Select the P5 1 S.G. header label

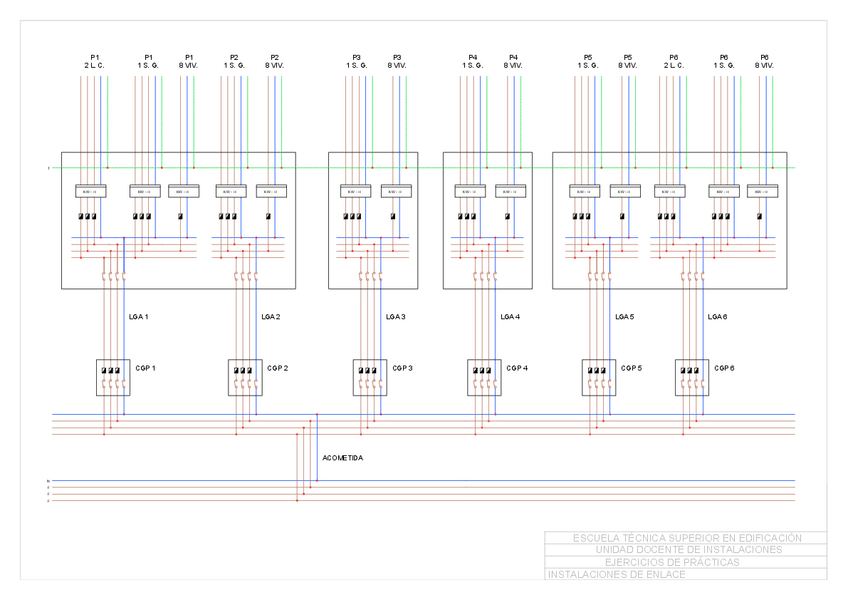point(587,61)
